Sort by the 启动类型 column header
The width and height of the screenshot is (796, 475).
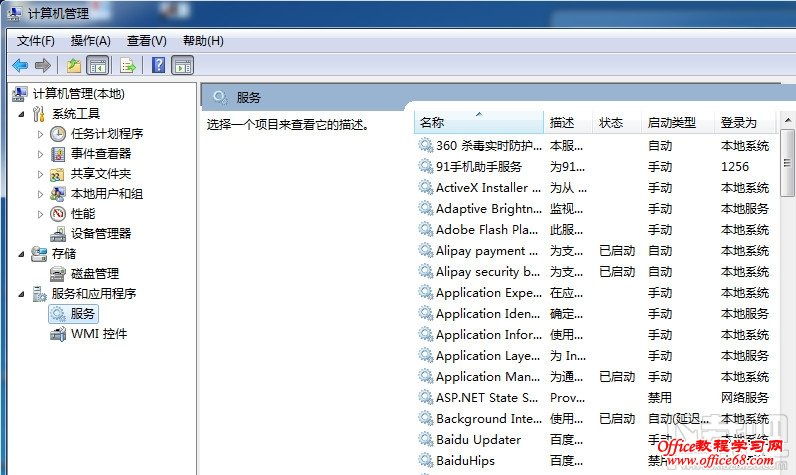click(x=678, y=122)
